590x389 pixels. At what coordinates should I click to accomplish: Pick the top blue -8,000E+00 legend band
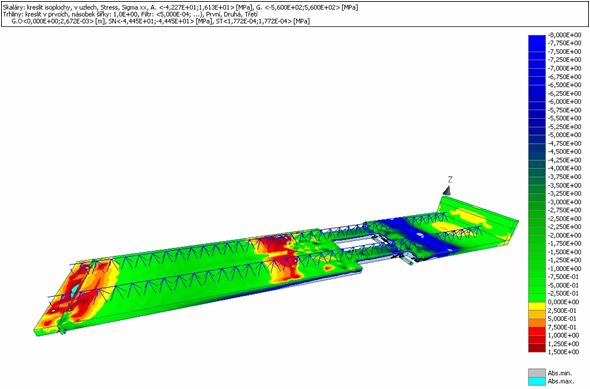(537, 39)
